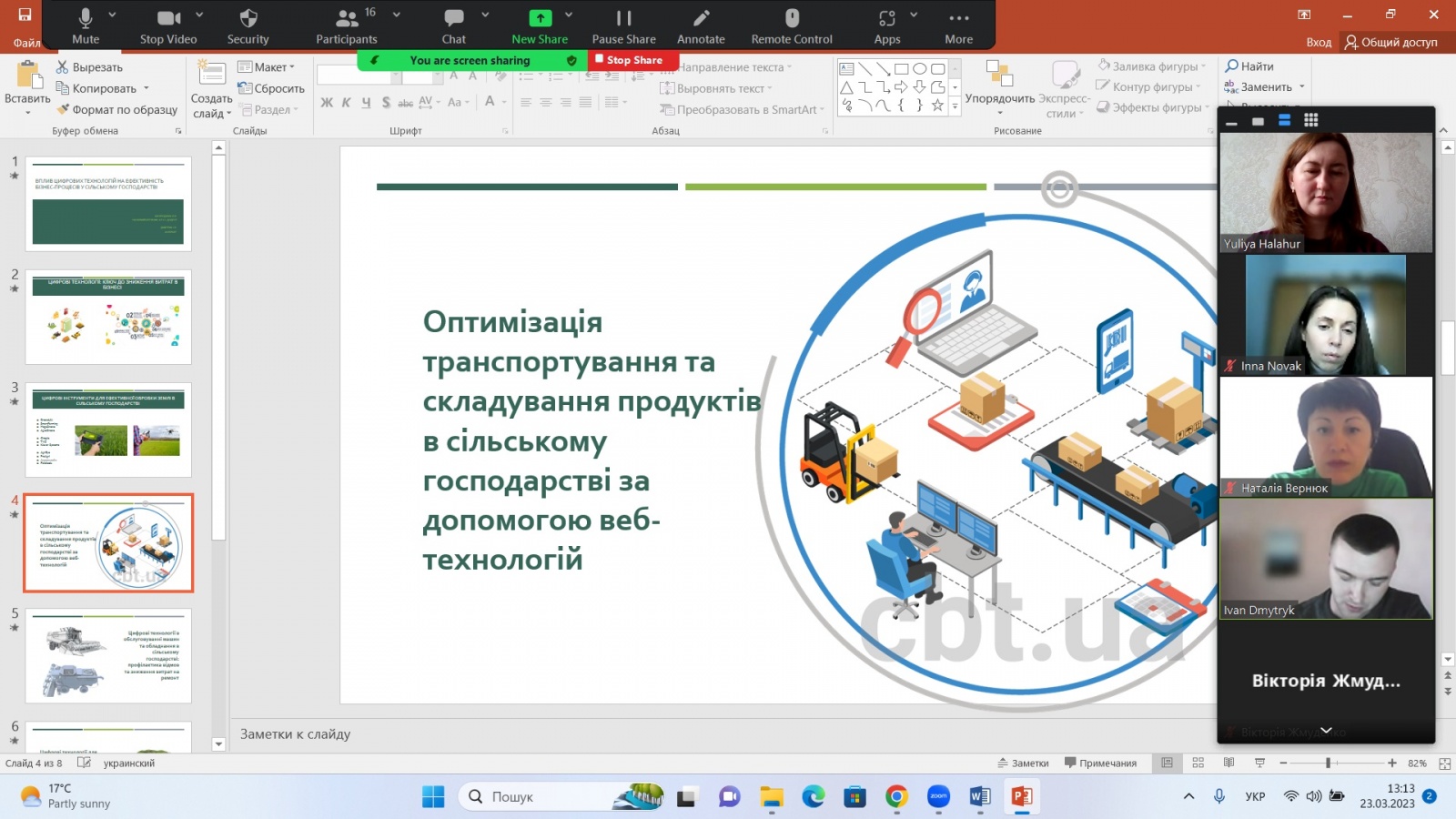Screen dimensions: 1456x819
Task: Open the Файл tab in PowerPoint
Action: click(26, 43)
